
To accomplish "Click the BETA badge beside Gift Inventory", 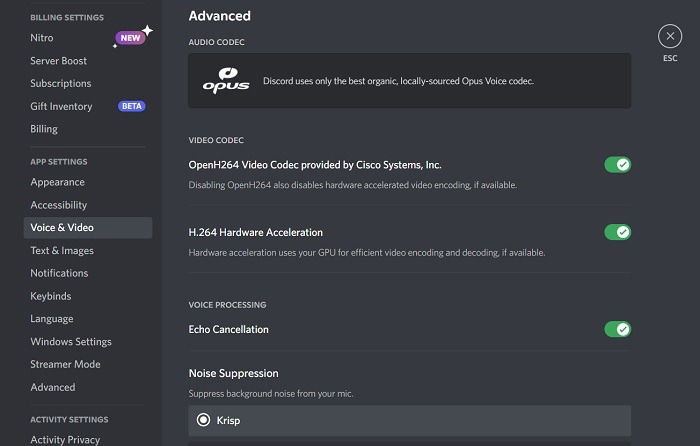I will [132, 106].
